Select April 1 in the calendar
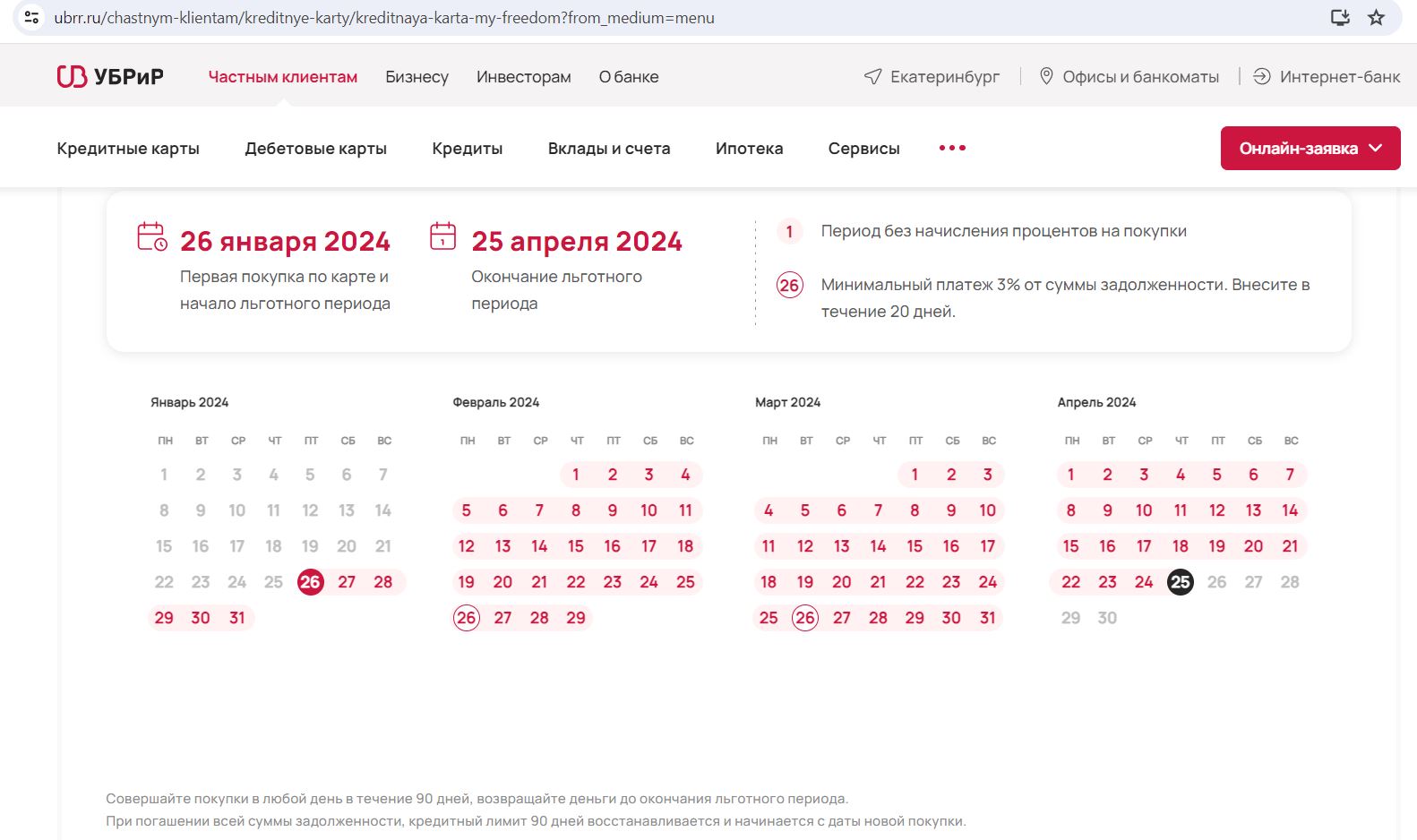This screenshot has width=1417, height=840. (1071, 475)
